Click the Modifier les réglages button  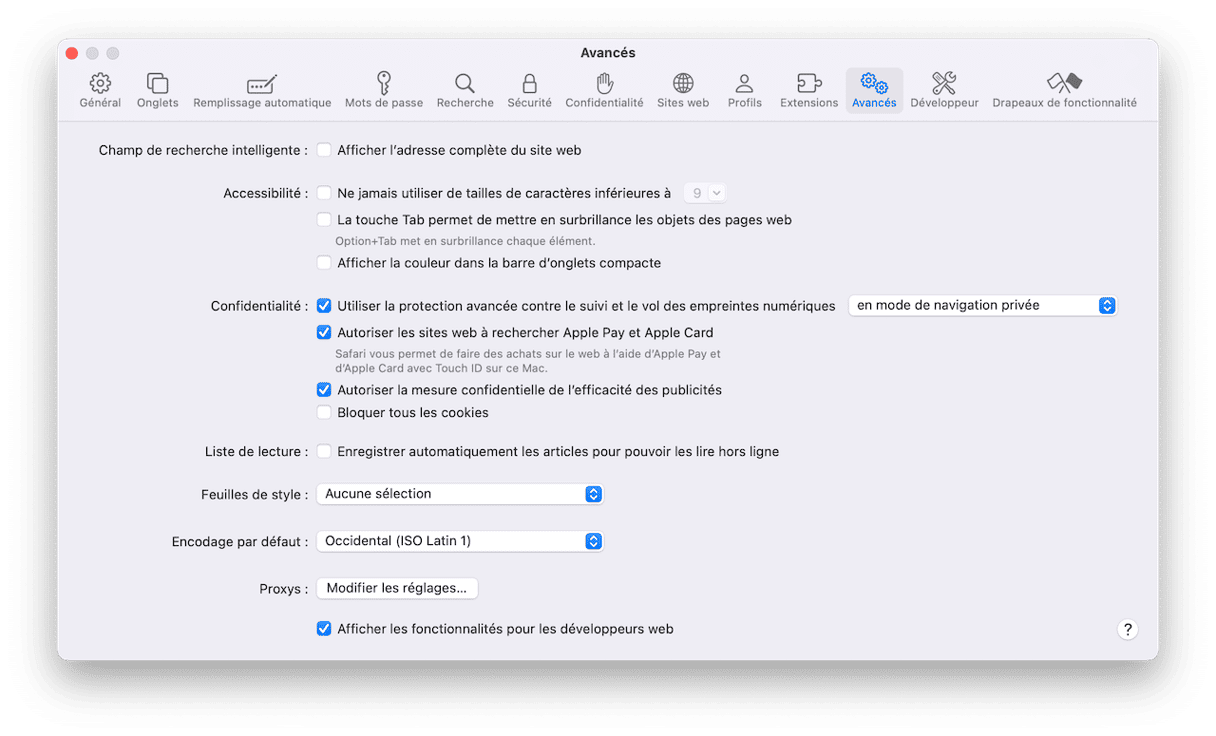(x=397, y=589)
